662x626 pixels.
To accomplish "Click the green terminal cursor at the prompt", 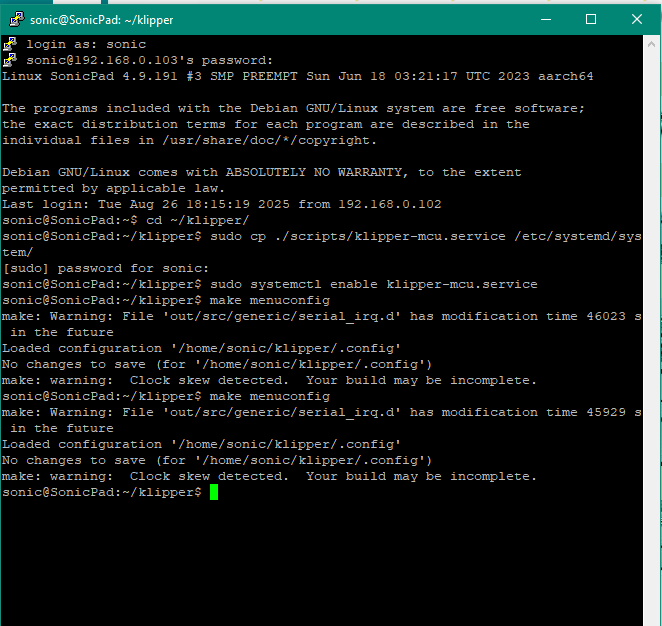I will (x=214, y=492).
